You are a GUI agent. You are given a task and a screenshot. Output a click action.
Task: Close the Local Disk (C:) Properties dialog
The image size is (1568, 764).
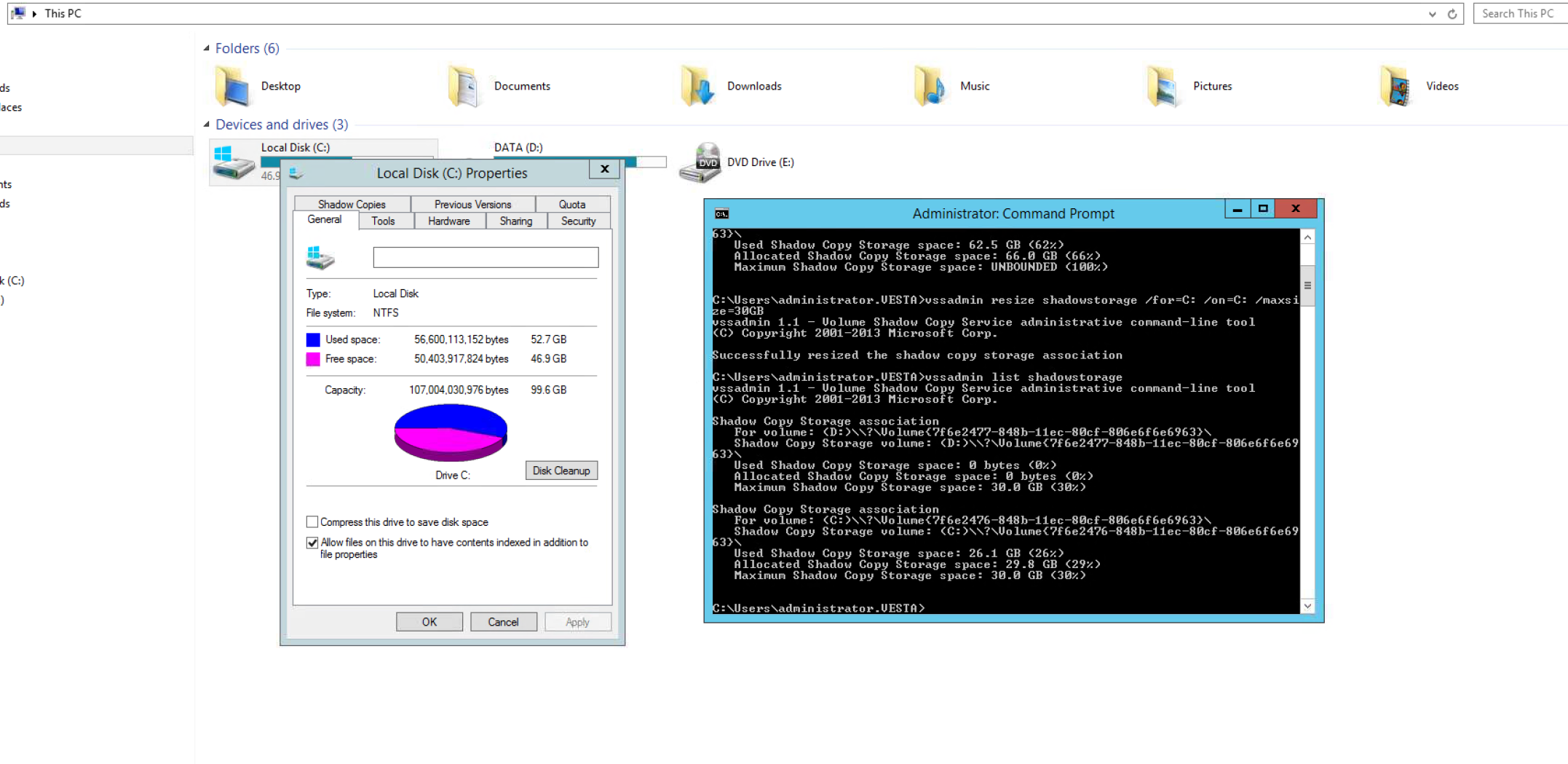pos(604,169)
